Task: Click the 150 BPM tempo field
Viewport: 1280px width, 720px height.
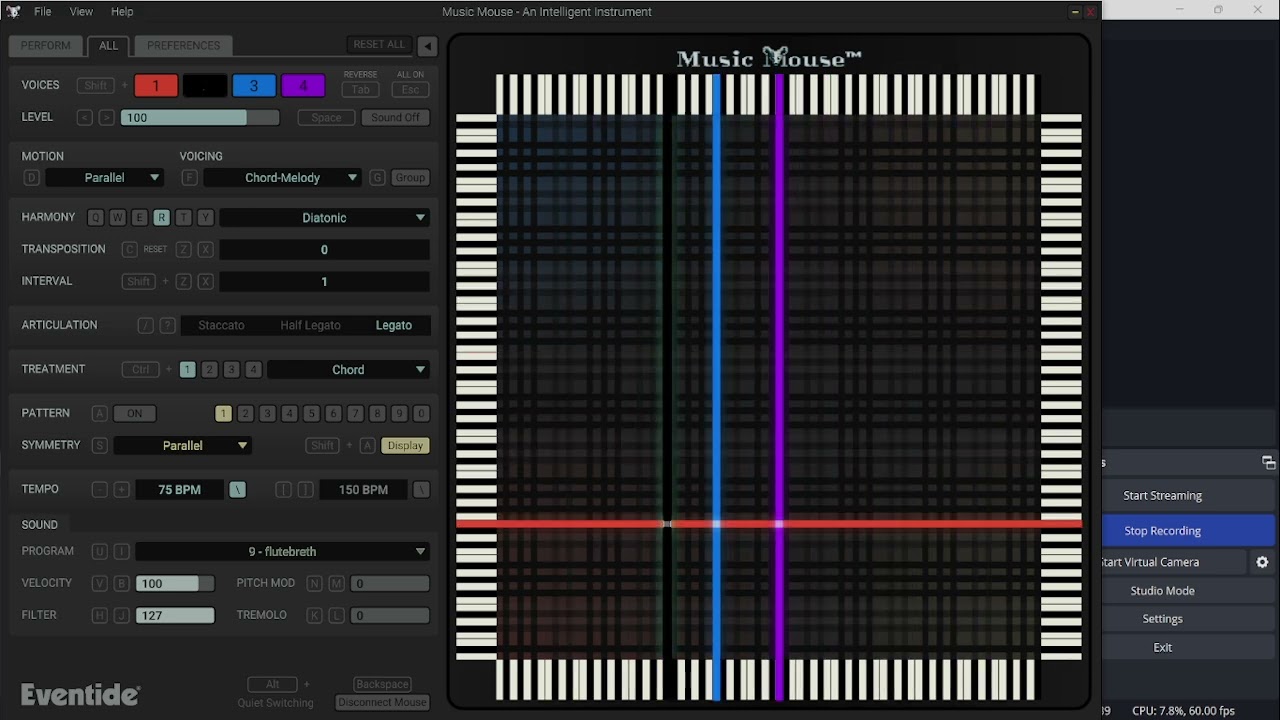Action: tap(363, 490)
